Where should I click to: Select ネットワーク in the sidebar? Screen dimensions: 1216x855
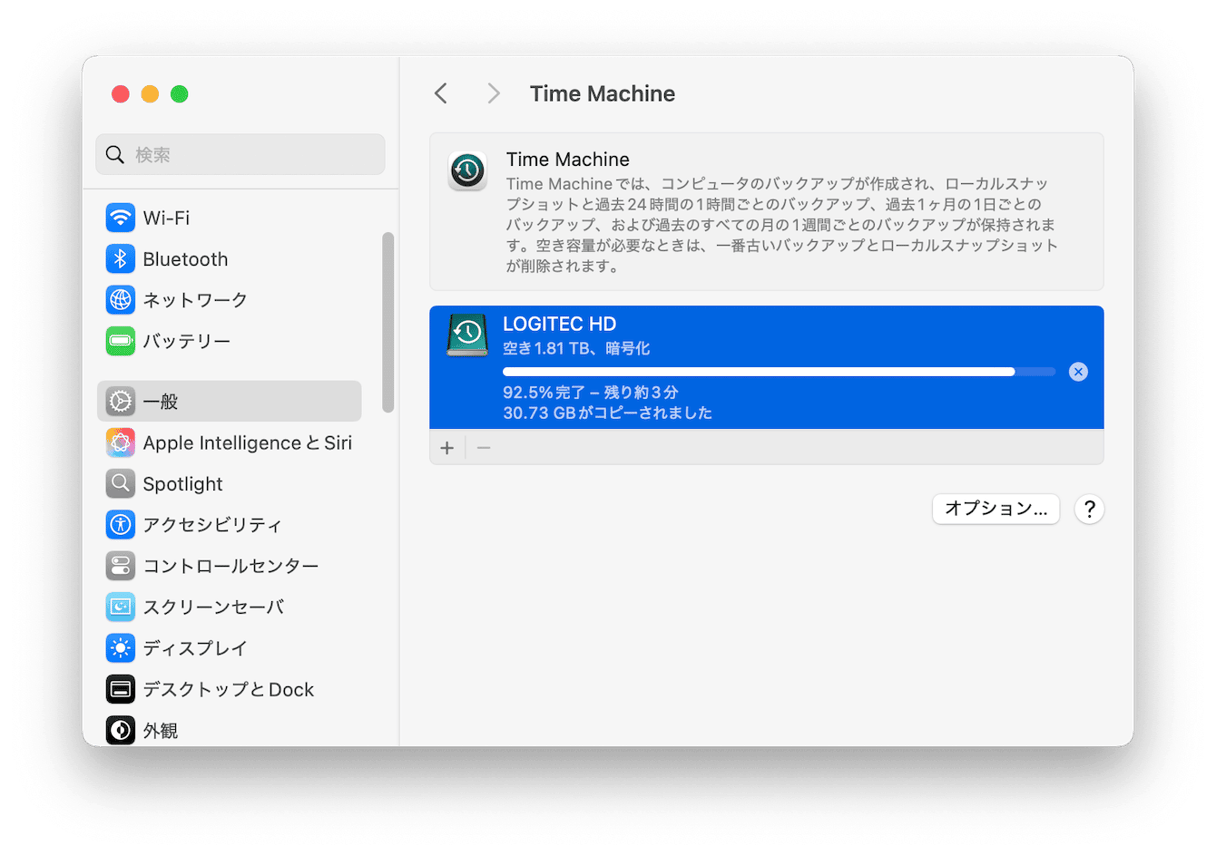coord(229,300)
